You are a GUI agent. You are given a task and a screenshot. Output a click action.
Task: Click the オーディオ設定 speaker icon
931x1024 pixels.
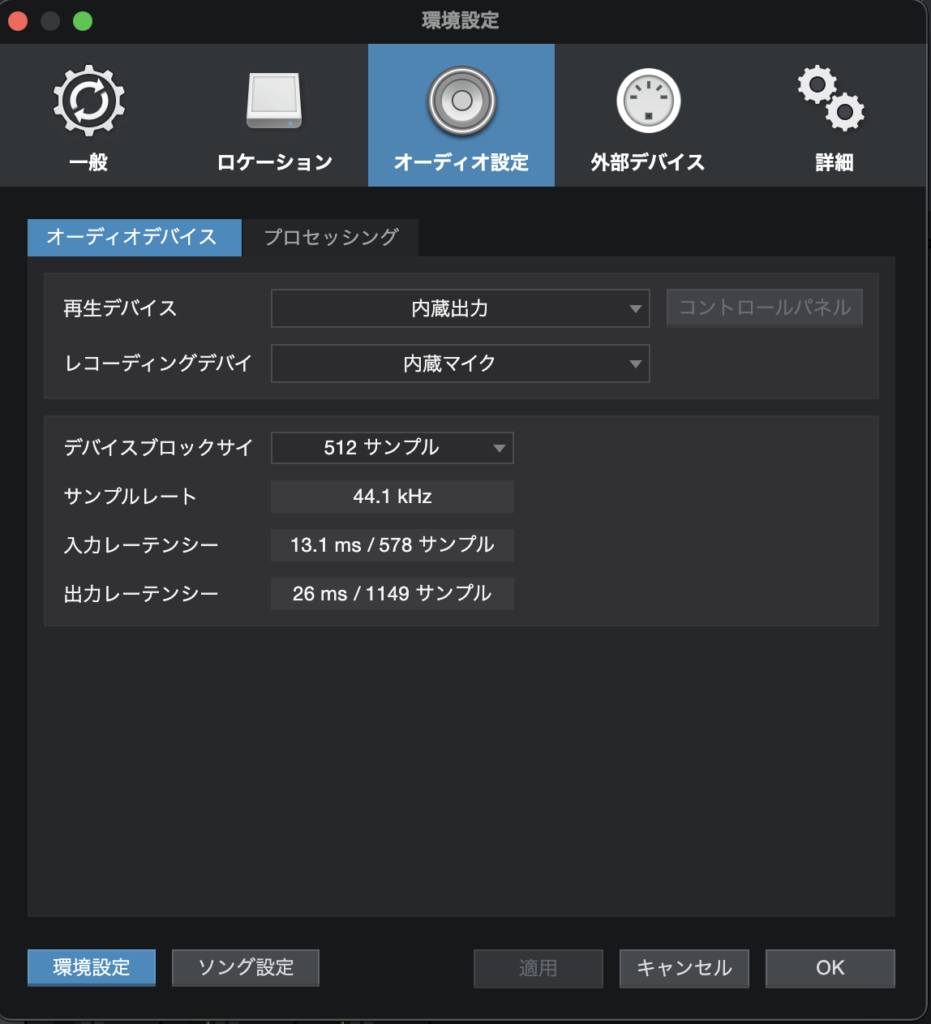pyautogui.click(x=461, y=101)
